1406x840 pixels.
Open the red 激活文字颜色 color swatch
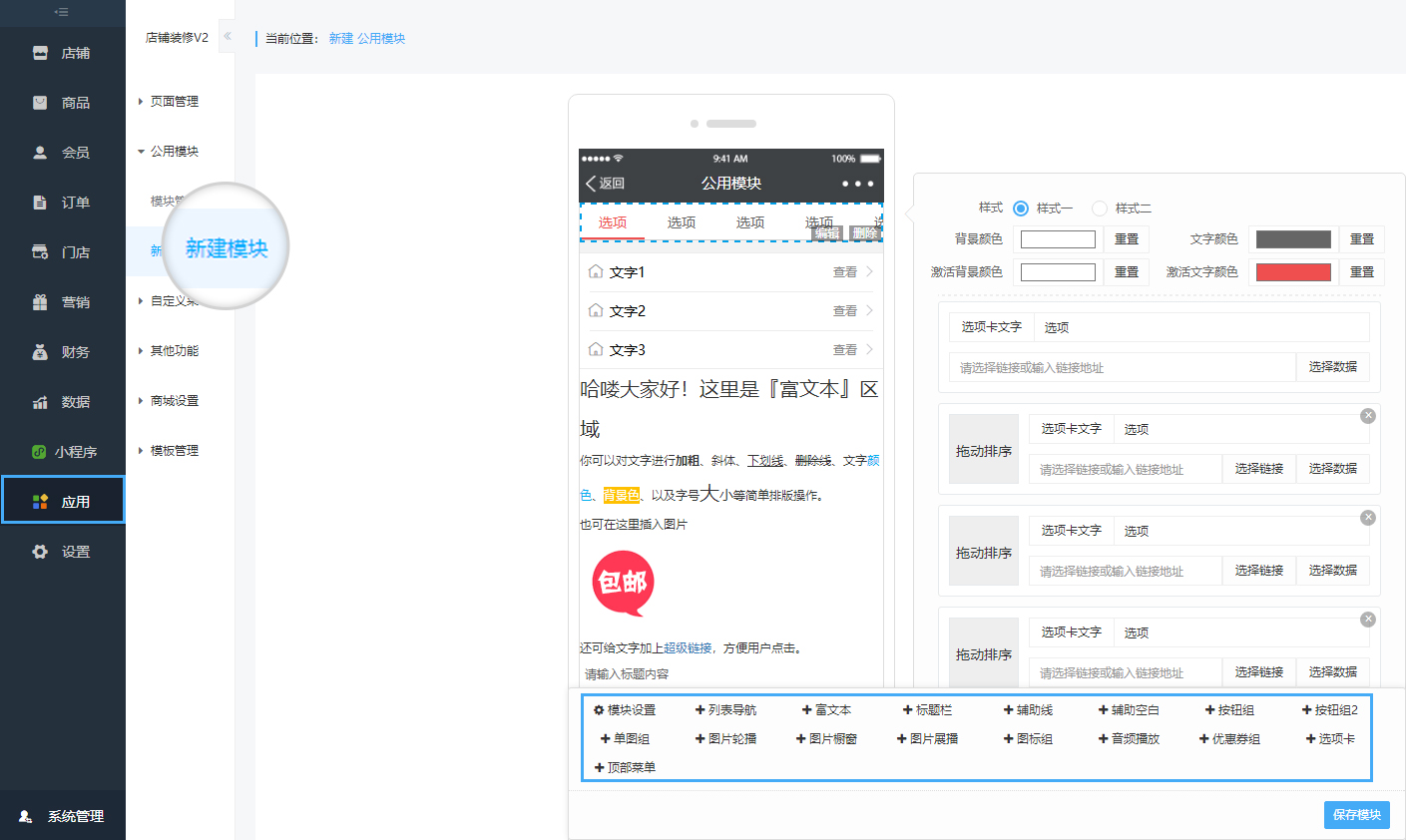click(x=1293, y=272)
